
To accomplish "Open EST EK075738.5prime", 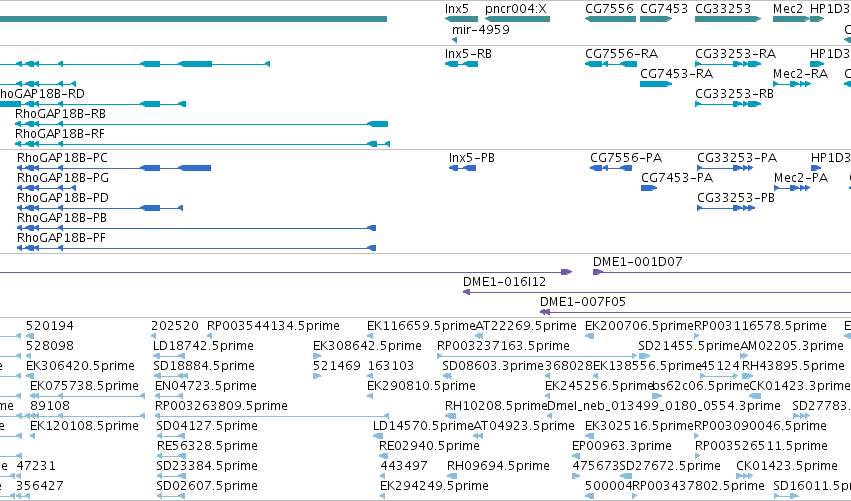I will [x=84, y=386].
